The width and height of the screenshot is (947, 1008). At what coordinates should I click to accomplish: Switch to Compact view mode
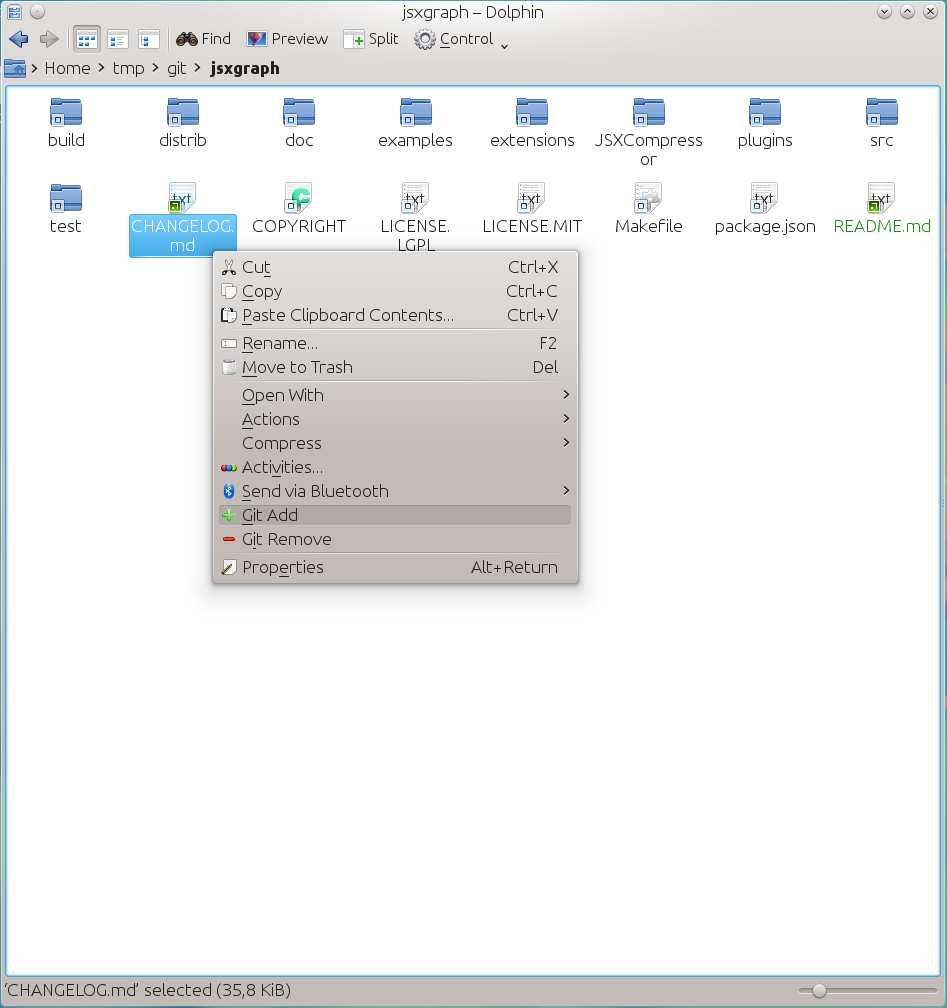[118, 39]
